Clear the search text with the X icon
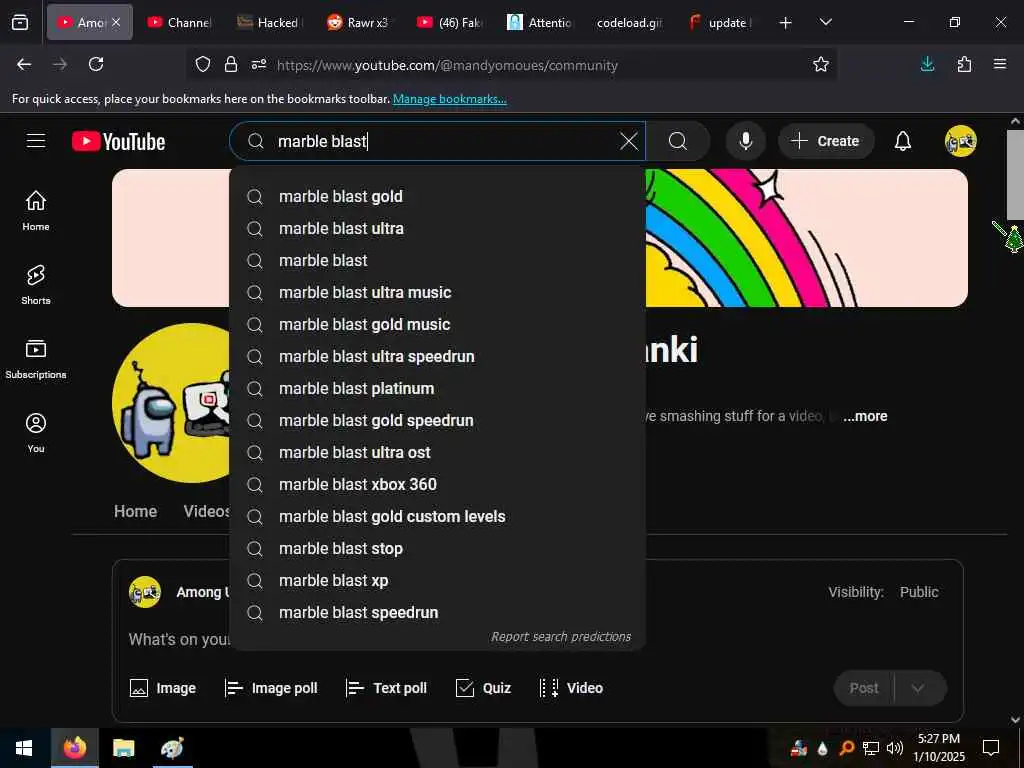The image size is (1024, 768). [628, 141]
